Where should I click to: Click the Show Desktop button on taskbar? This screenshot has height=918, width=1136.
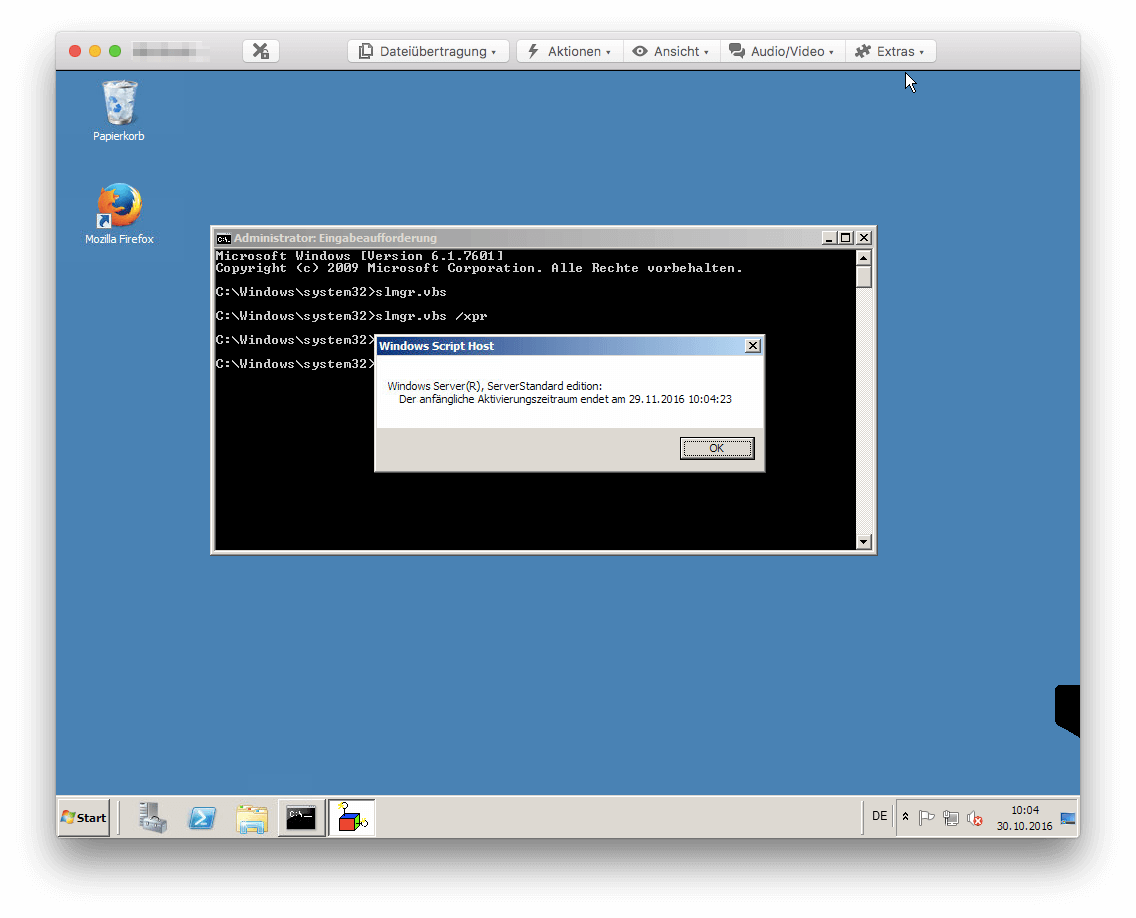pos(1069,818)
